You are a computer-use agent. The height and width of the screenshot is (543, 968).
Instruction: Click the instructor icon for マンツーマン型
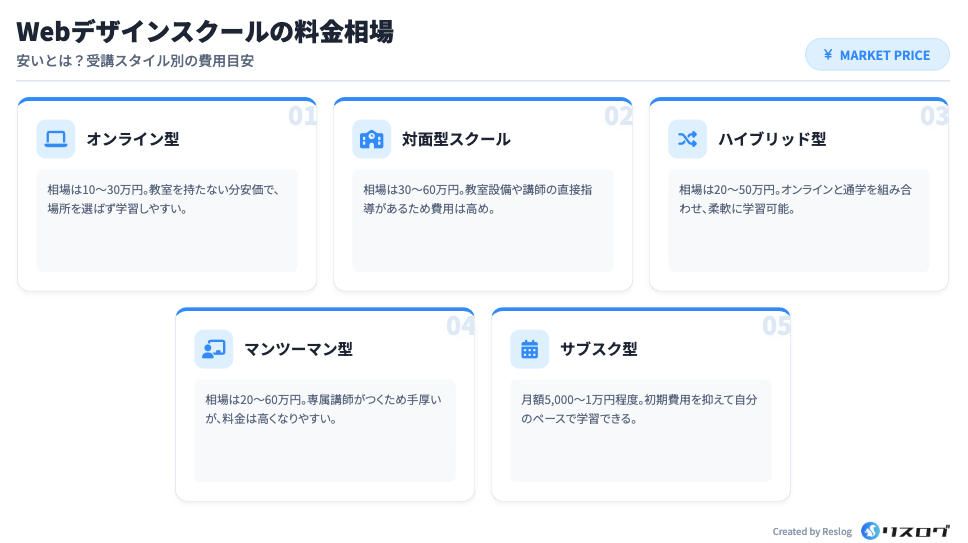pyautogui.click(x=214, y=349)
